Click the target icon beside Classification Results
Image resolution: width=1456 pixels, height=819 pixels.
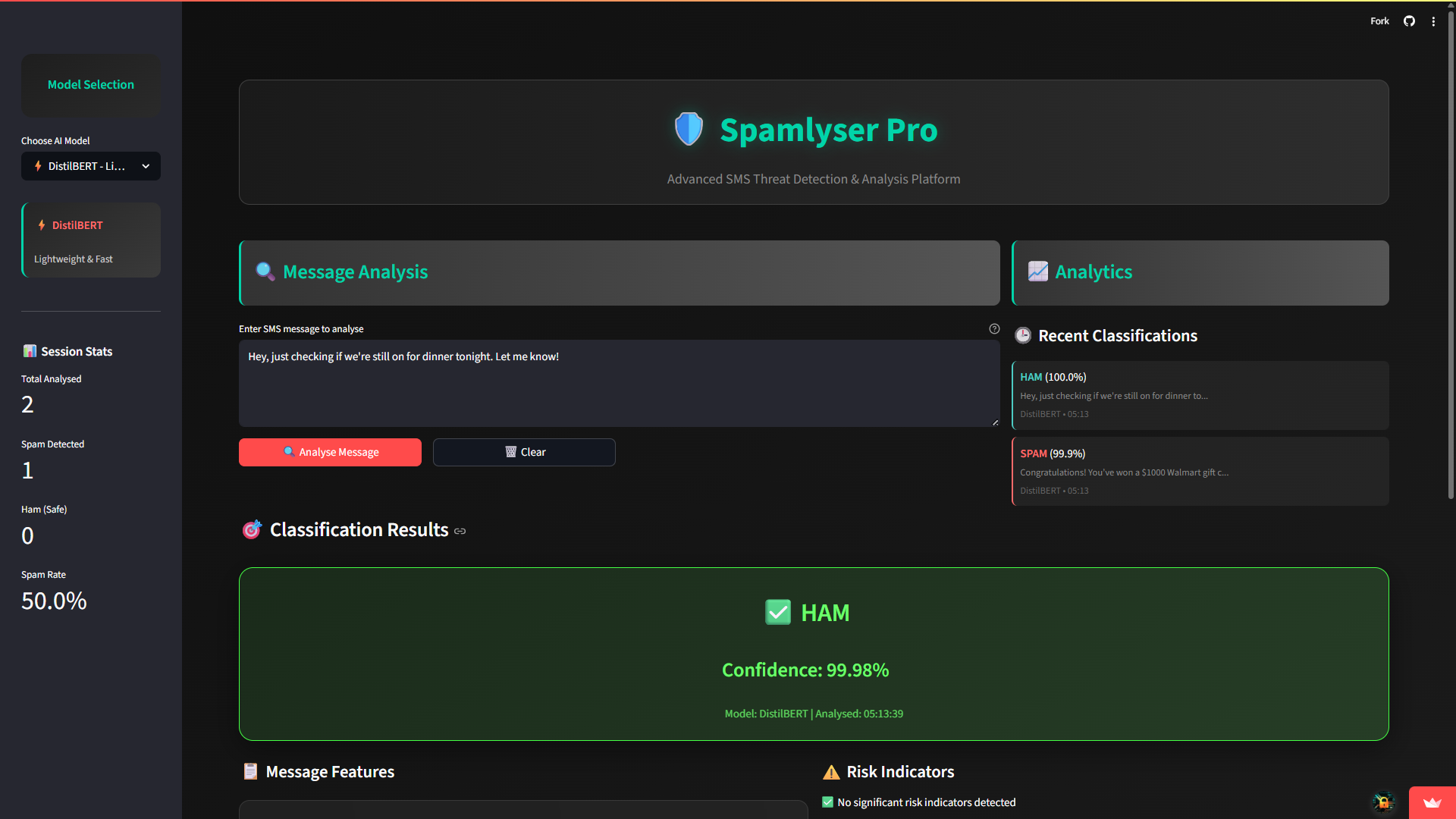(252, 529)
